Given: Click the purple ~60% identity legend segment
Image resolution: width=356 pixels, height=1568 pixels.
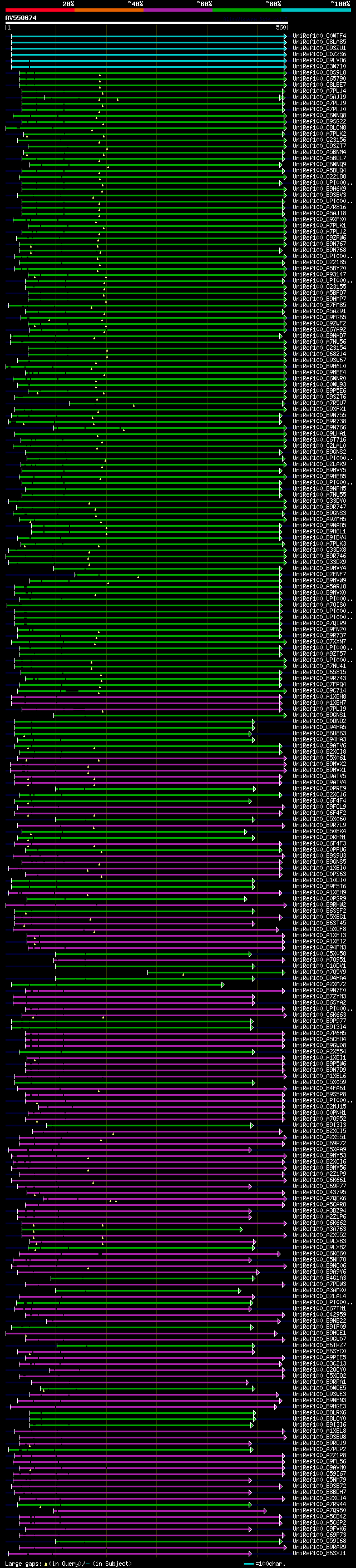Looking at the screenshot, I should coord(179,10).
